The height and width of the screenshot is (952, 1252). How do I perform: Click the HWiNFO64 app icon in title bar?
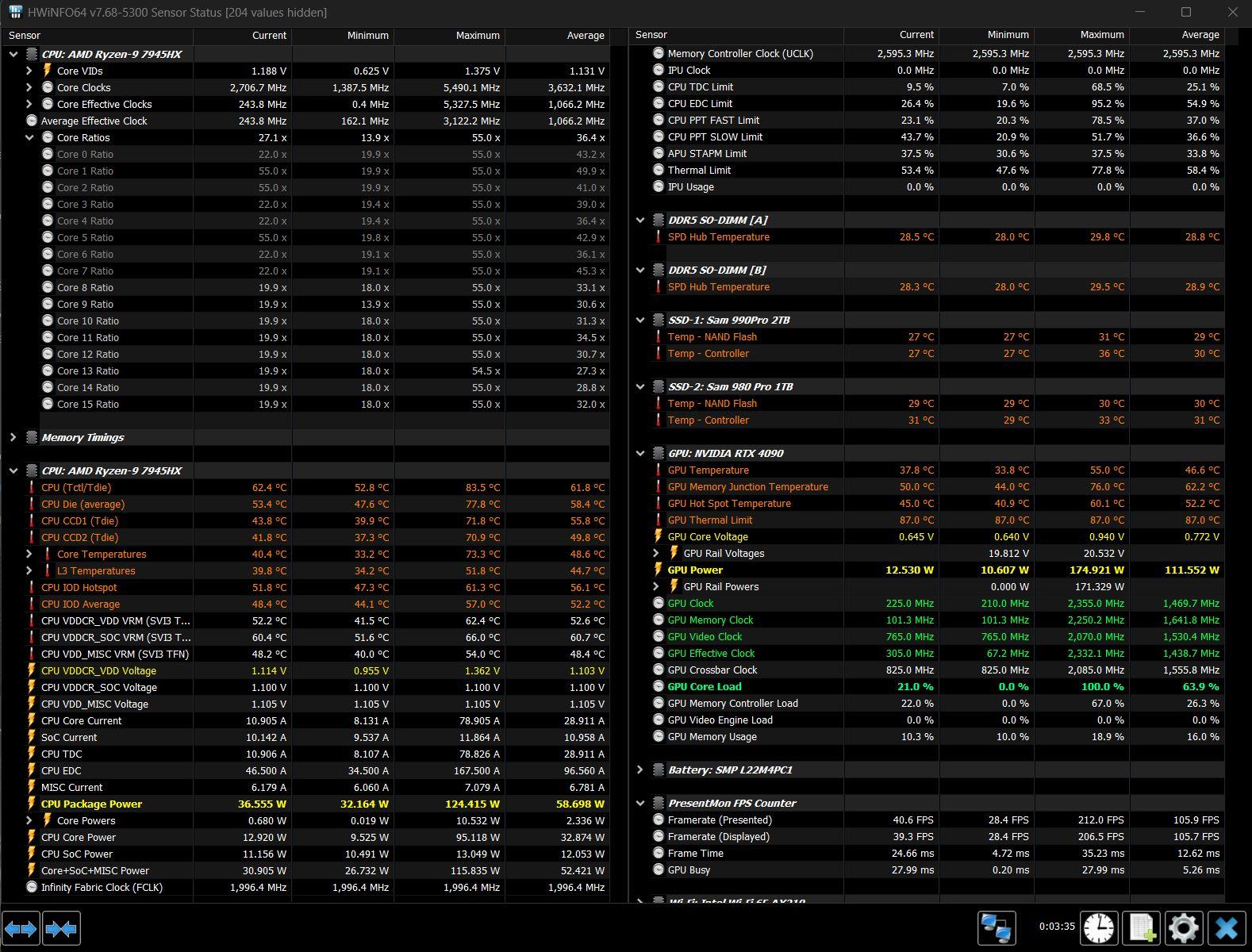point(15,12)
